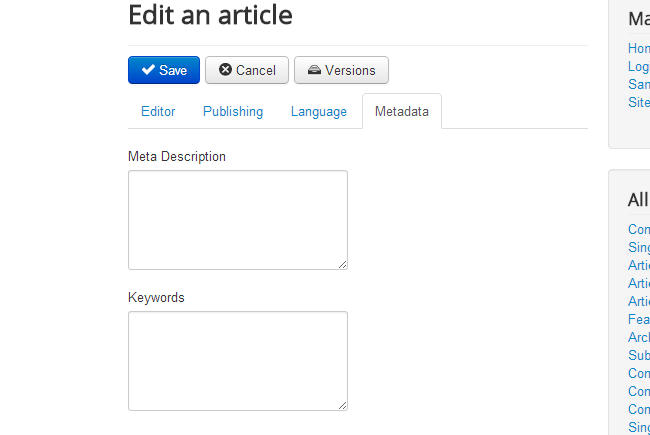Click the sidebar link starting with 'Sam'

click(639, 84)
